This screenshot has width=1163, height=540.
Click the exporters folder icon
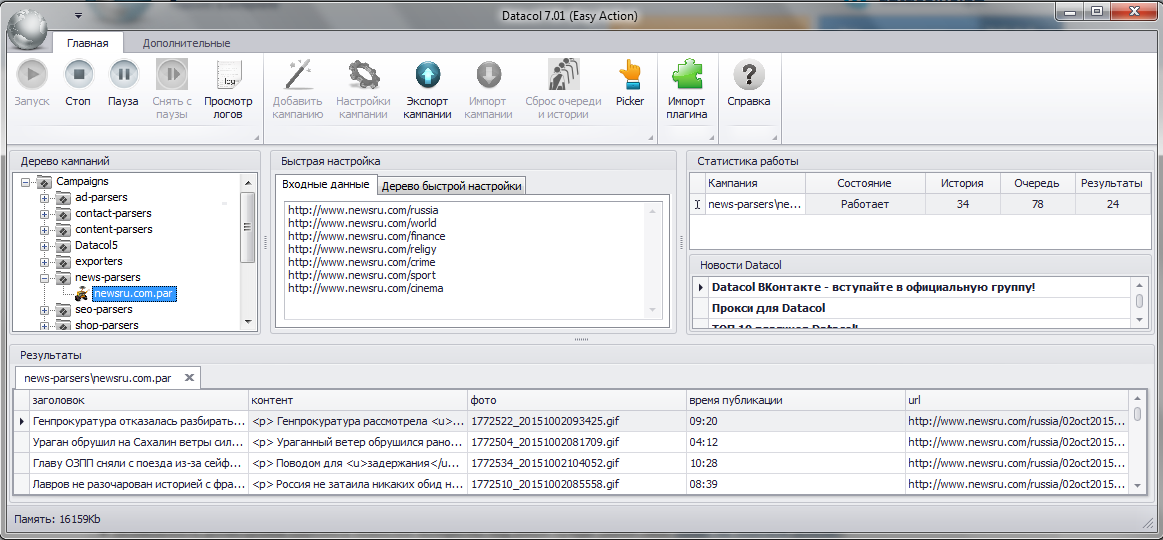[65, 262]
